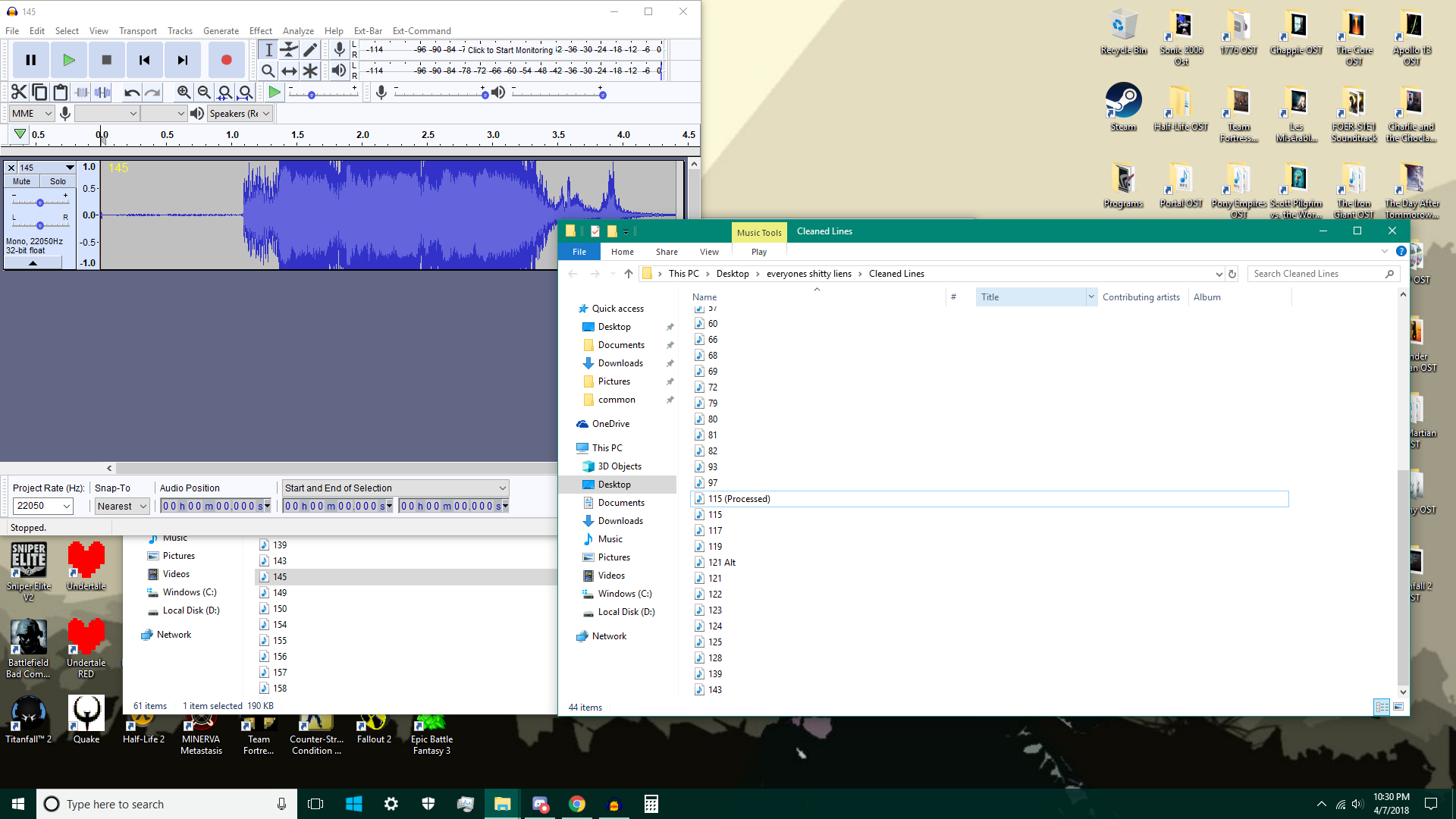Click the Cut scissors icon
Viewport: 1456px width, 819px height.
tap(19, 93)
